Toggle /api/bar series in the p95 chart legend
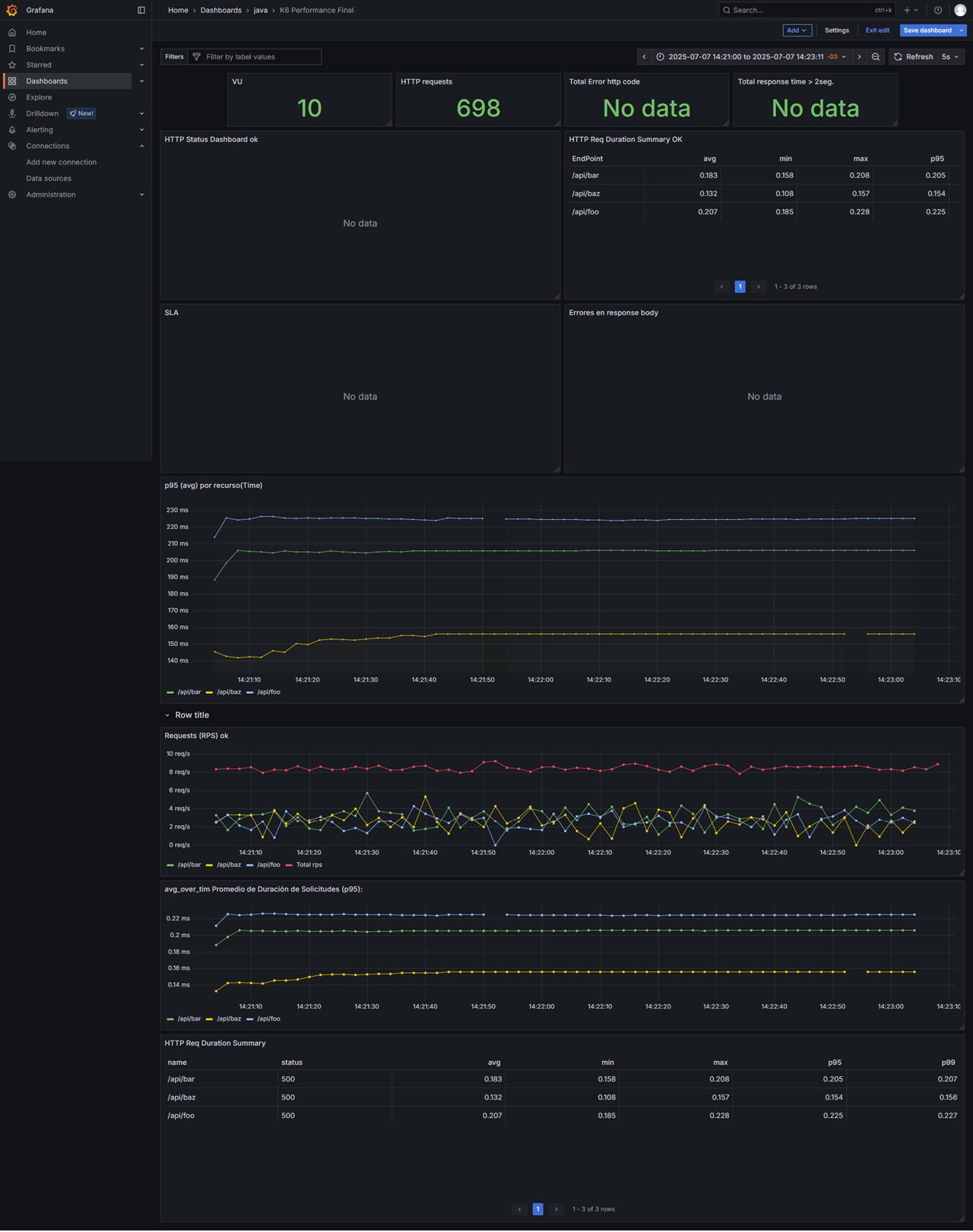 pyautogui.click(x=189, y=692)
